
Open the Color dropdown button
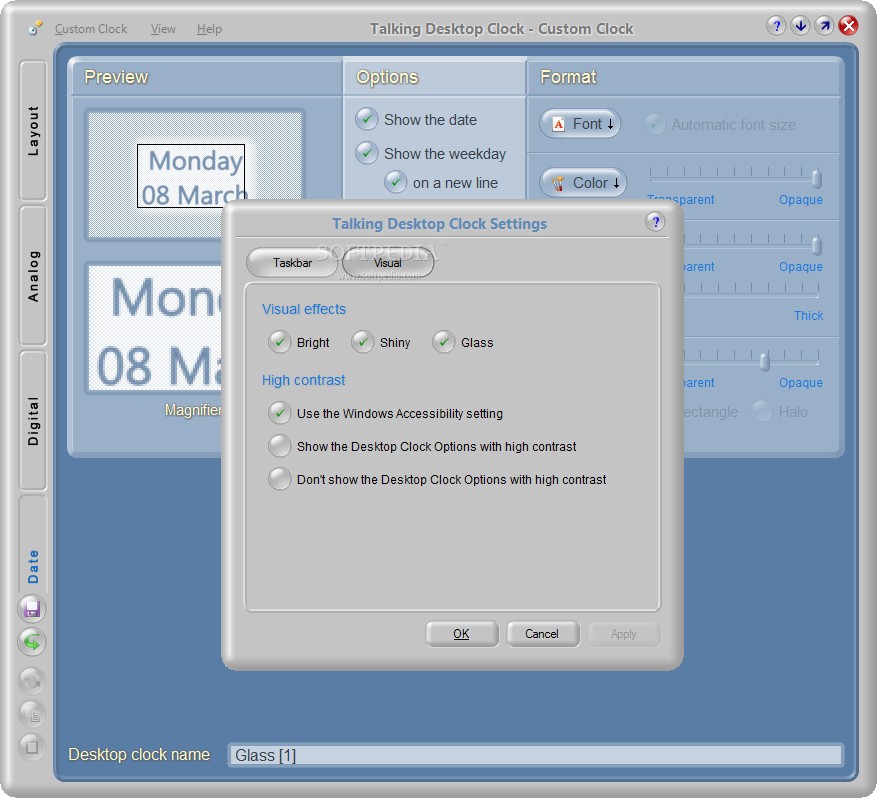[x=583, y=183]
